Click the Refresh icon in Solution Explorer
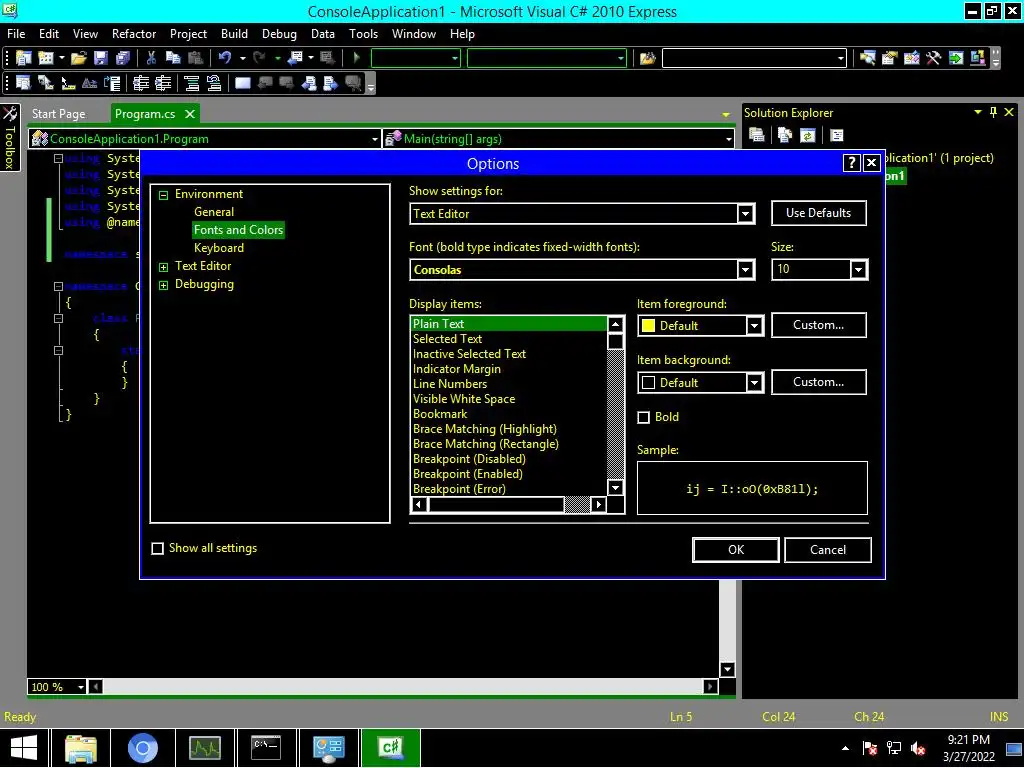This screenshot has height=768, width=1024. [808, 135]
